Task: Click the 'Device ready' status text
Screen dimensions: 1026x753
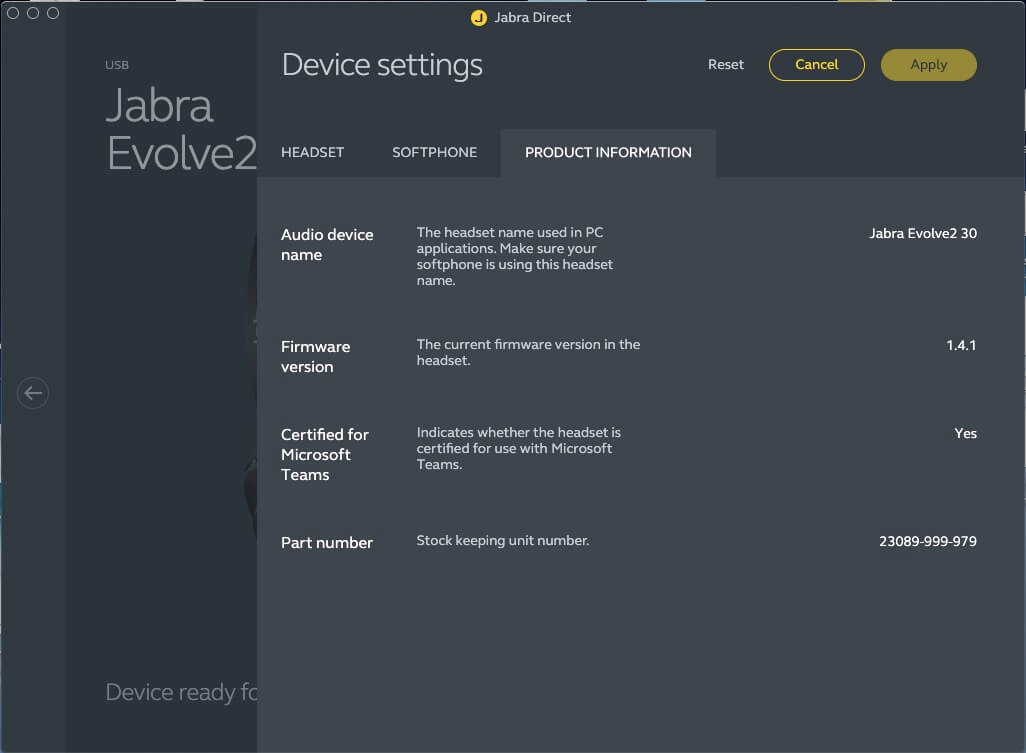Action: point(181,692)
